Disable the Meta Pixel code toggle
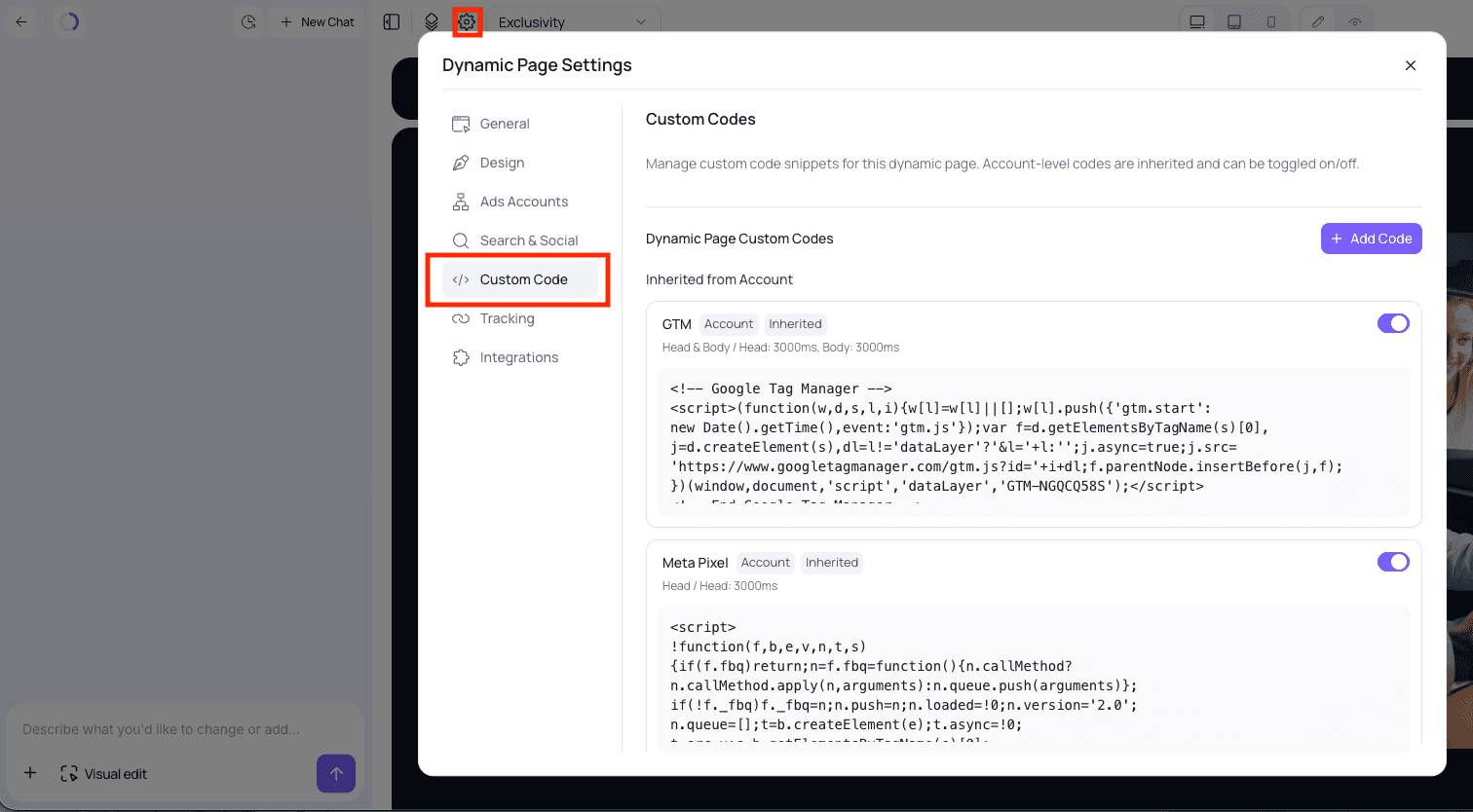This screenshot has height=812, width=1473. click(x=1393, y=562)
